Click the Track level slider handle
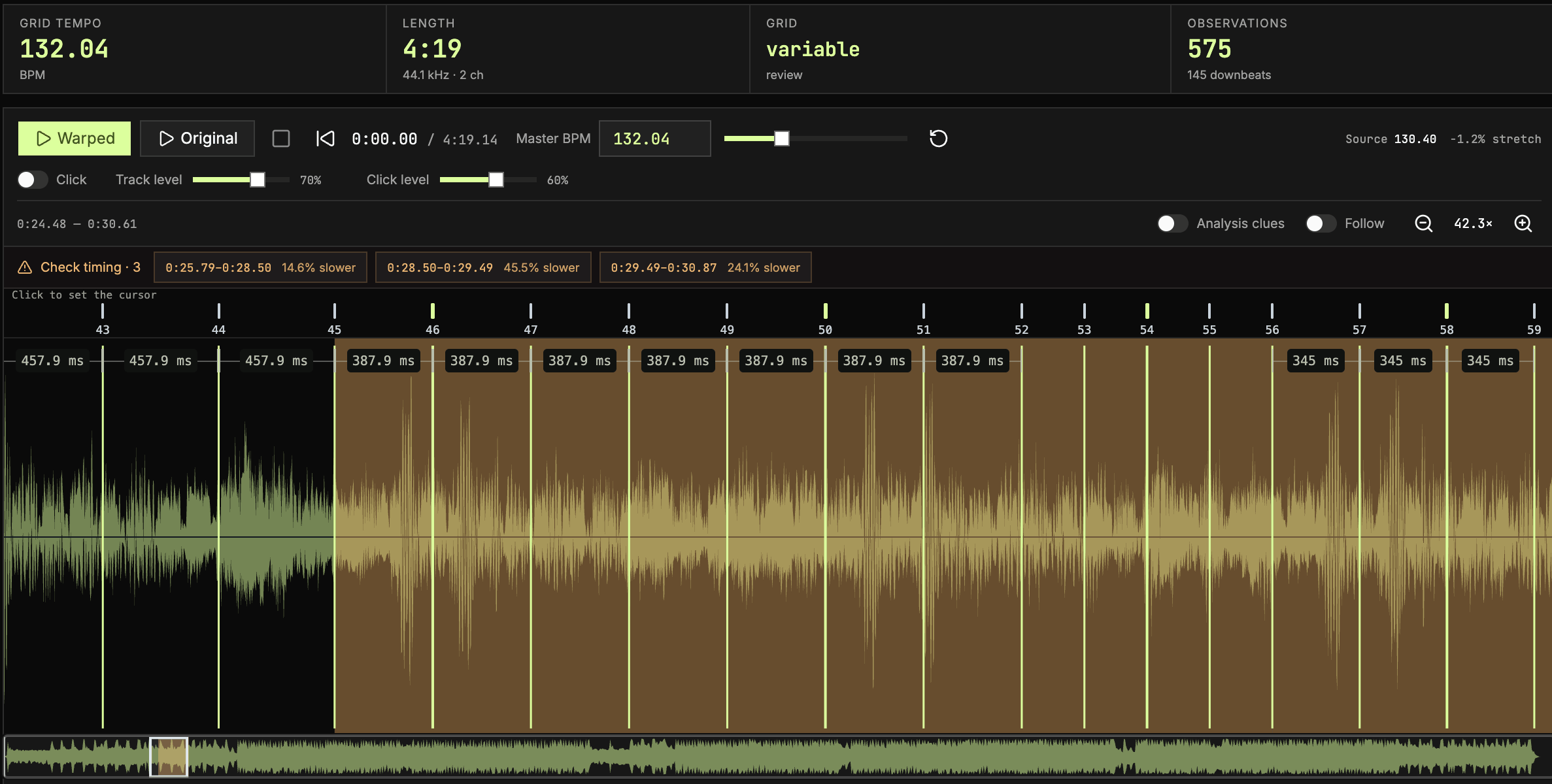Image resolution: width=1552 pixels, height=784 pixels. (258, 180)
